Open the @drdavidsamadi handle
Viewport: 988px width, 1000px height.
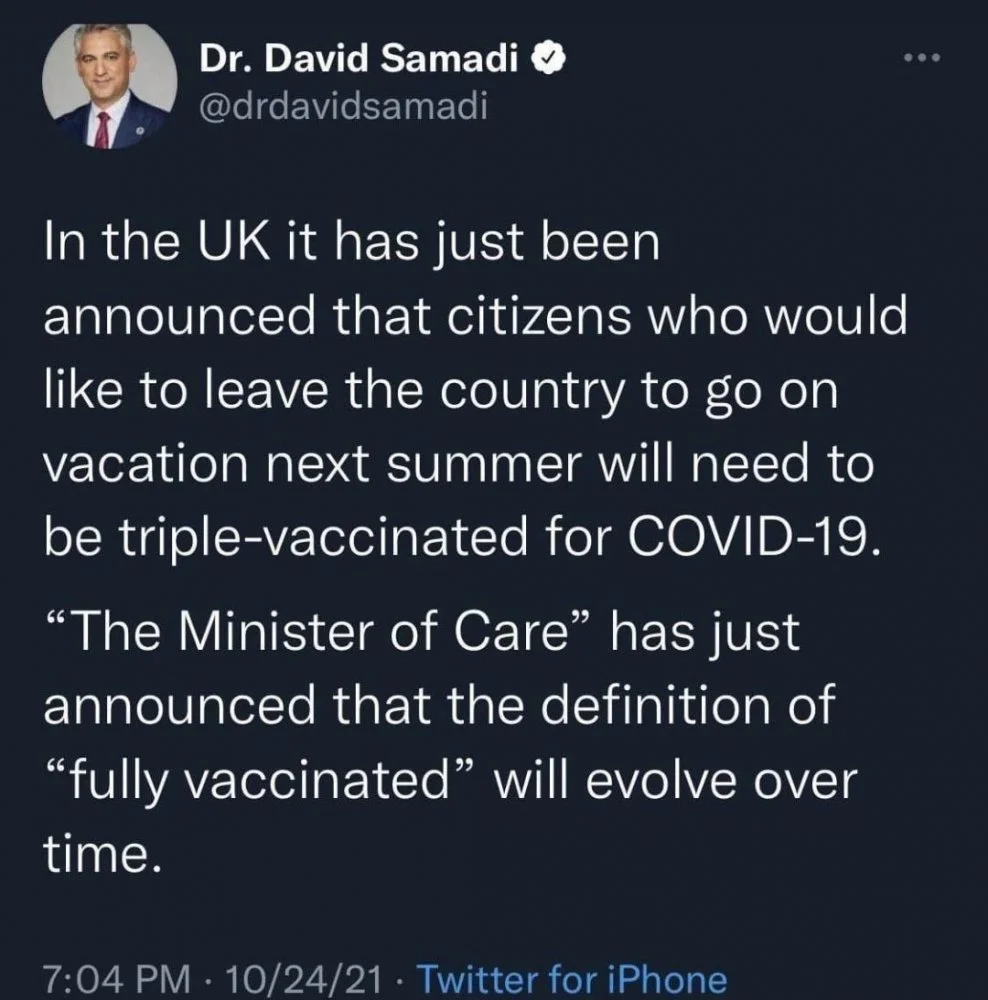click(x=344, y=105)
